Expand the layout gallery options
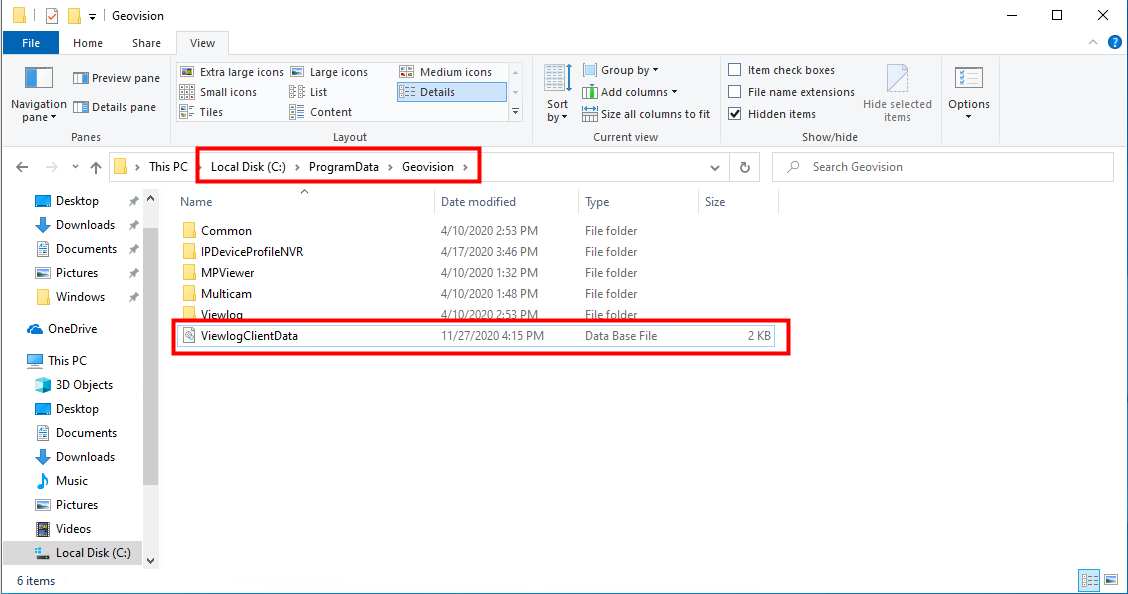Image resolution: width=1128 pixels, height=594 pixels. 516,112
